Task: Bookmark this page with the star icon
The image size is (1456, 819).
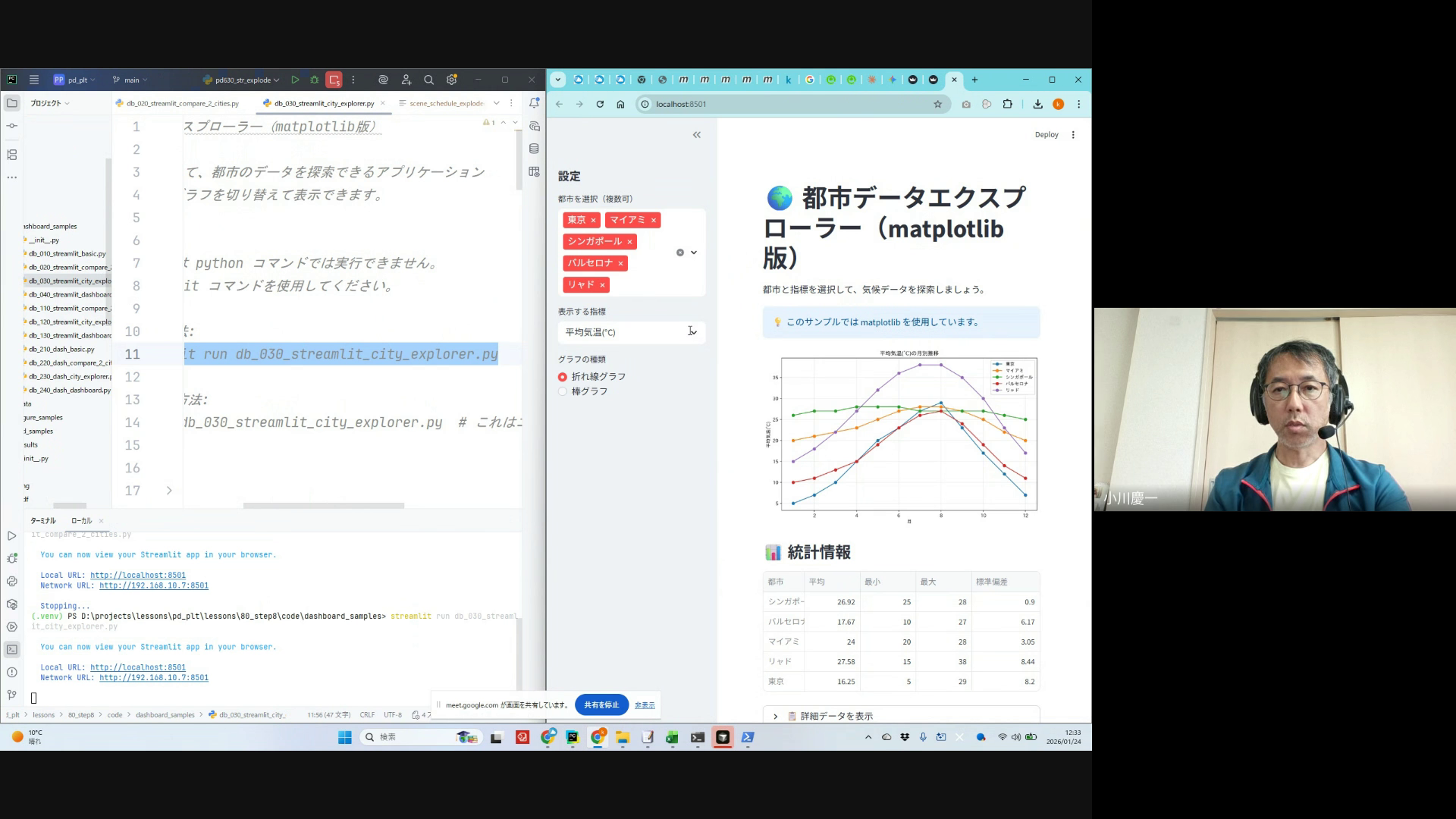Action: click(x=938, y=104)
